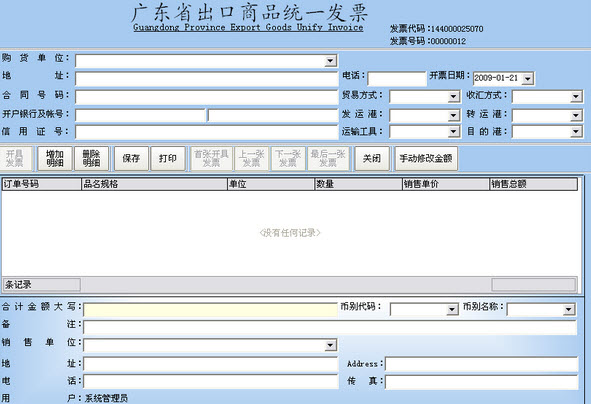The height and width of the screenshot is (404, 591).
Task: Click the 合计金额大写 yellow field
Action: click(210, 310)
